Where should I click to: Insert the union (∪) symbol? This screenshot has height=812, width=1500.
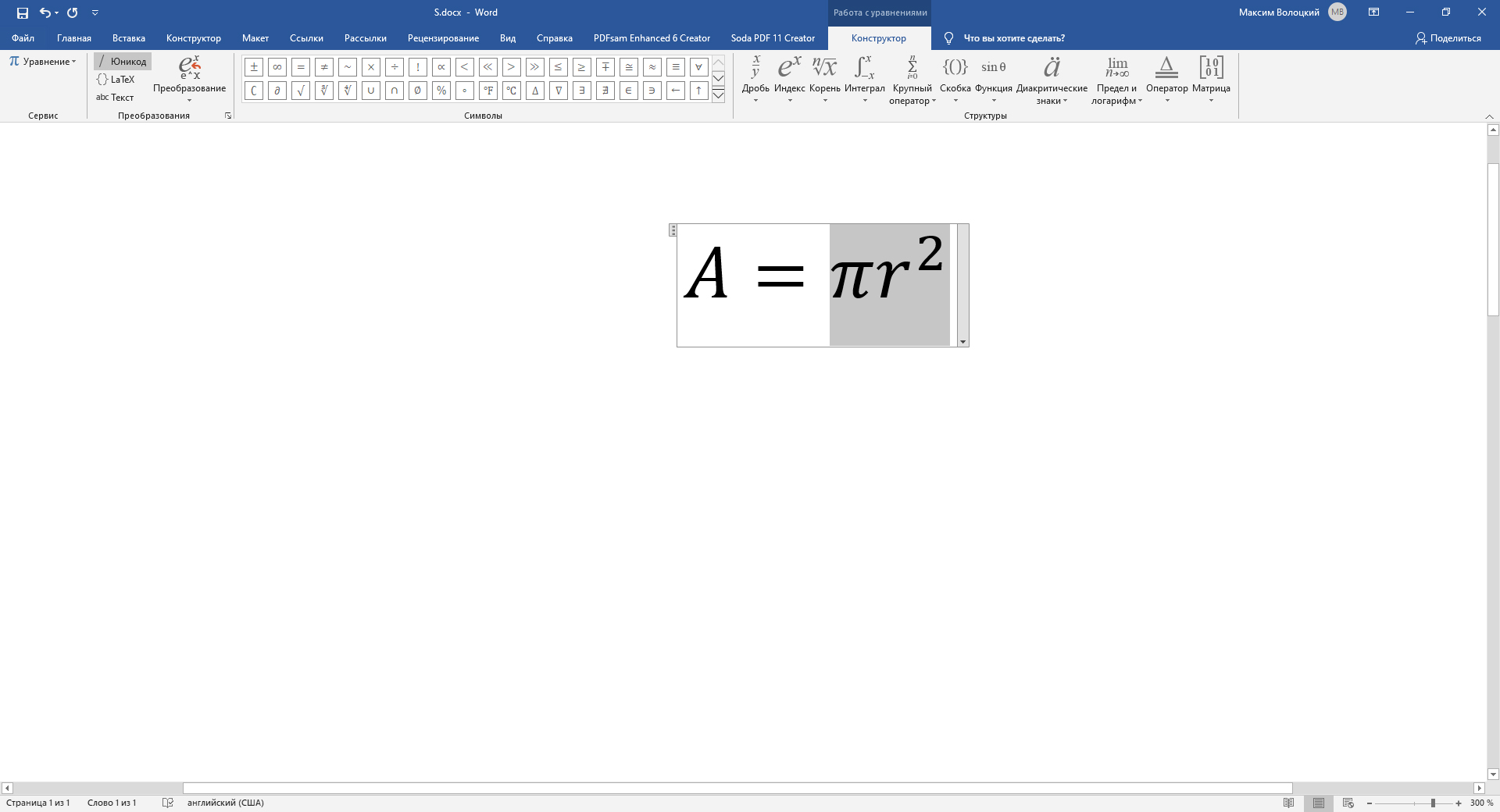pyautogui.click(x=371, y=91)
